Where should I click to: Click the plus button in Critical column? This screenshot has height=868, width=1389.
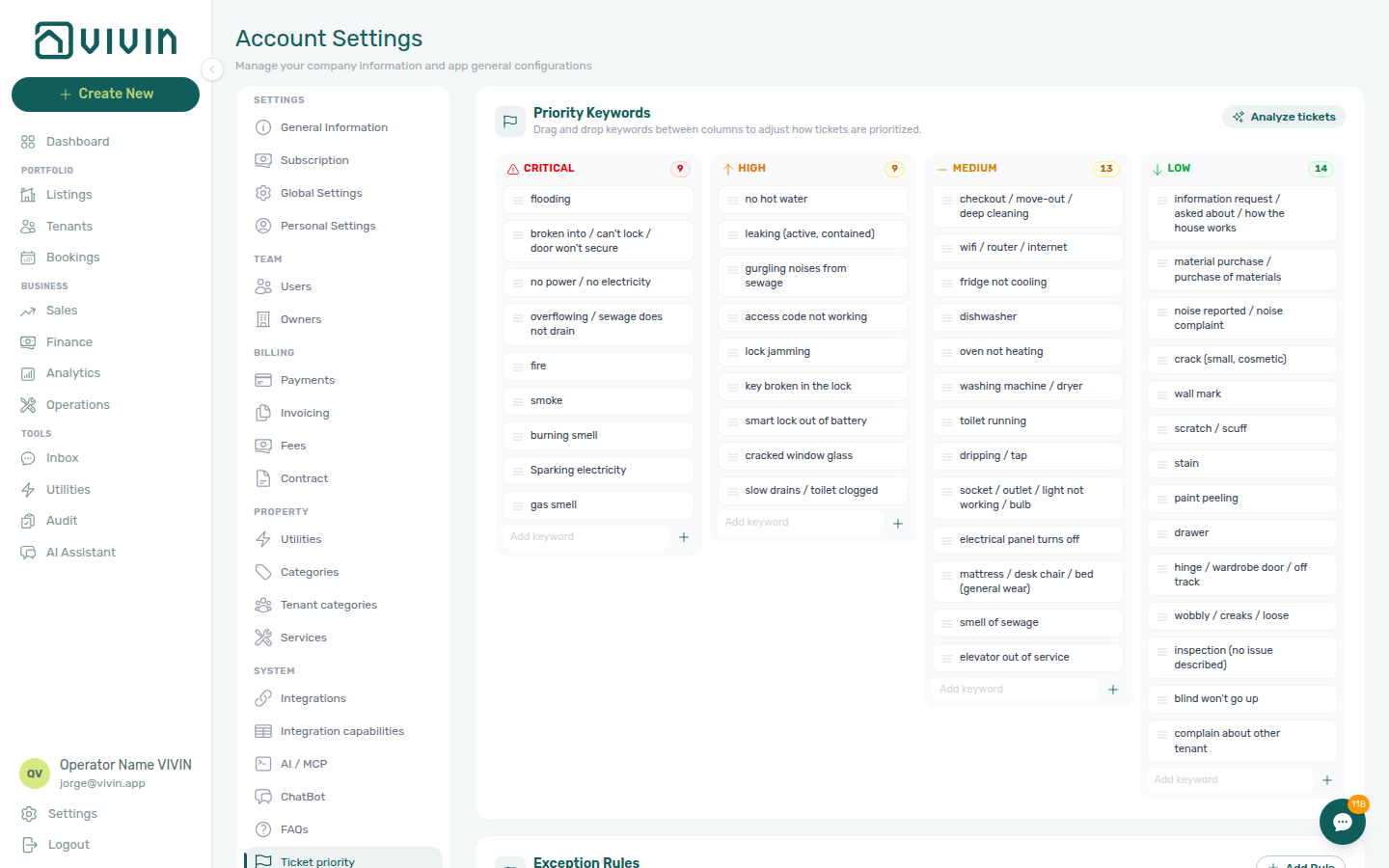pyautogui.click(x=684, y=537)
